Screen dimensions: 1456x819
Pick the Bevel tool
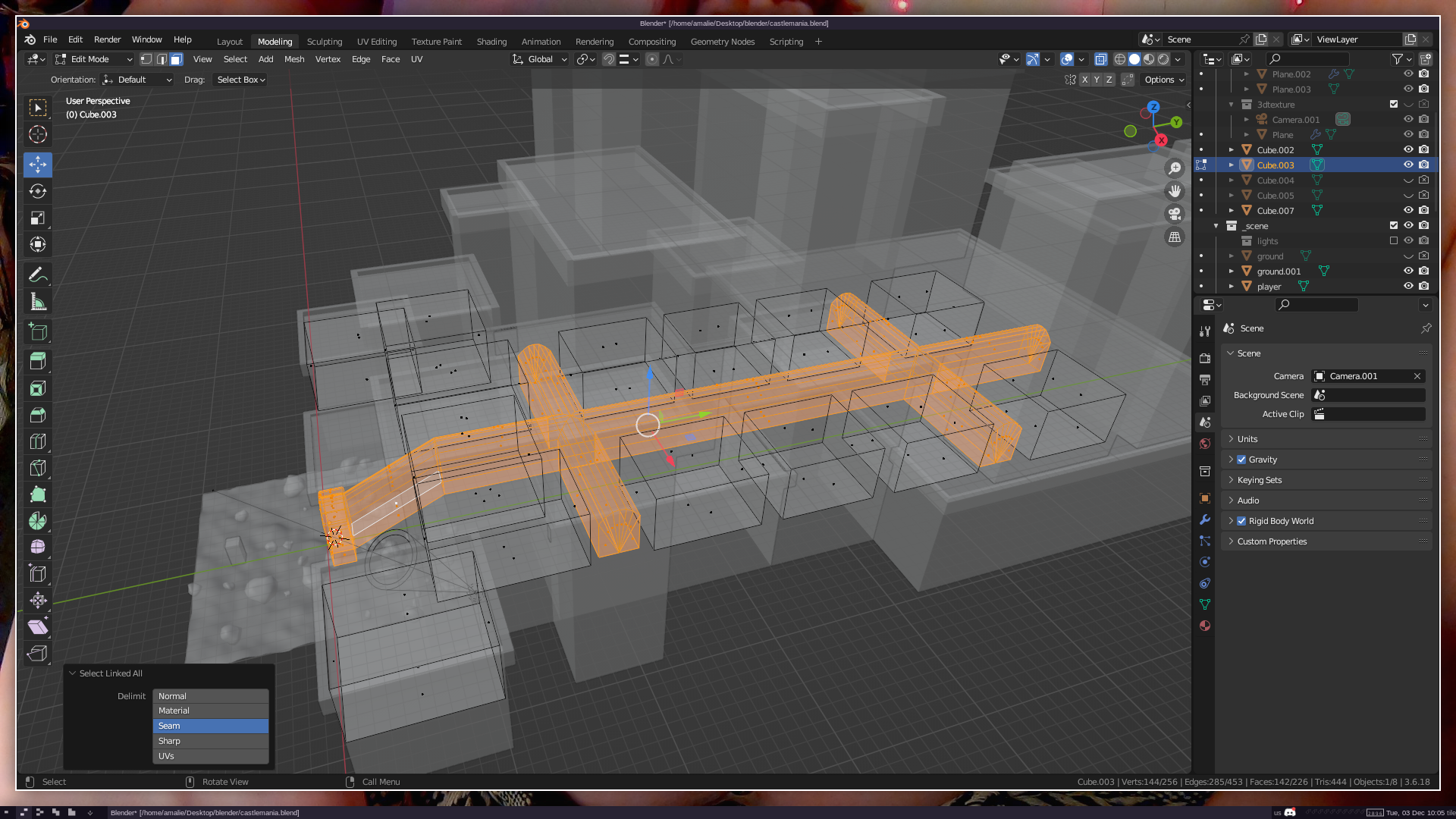coord(38,415)
